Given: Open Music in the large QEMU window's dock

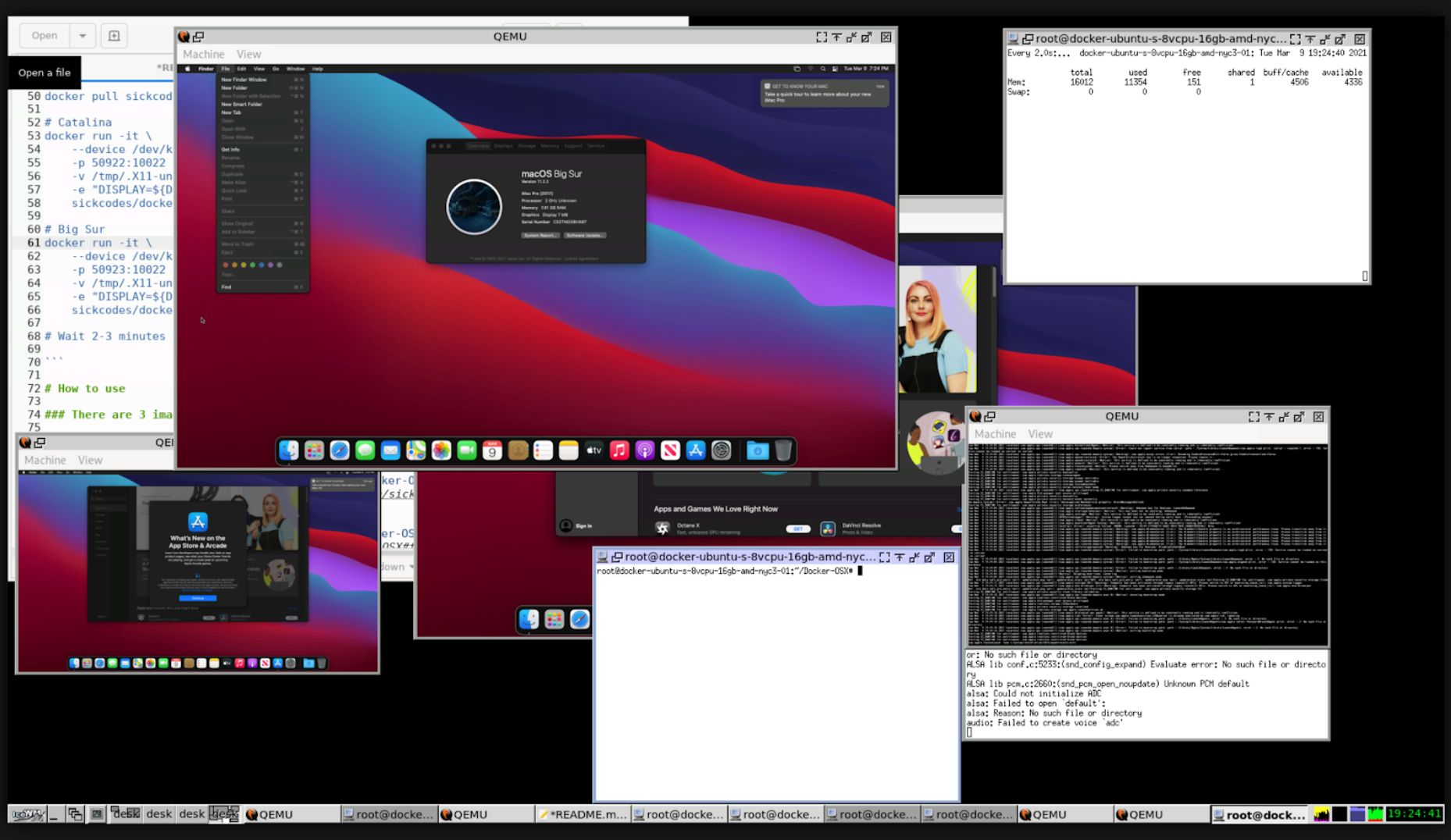Looking at the screenshot, I should 619,450.
